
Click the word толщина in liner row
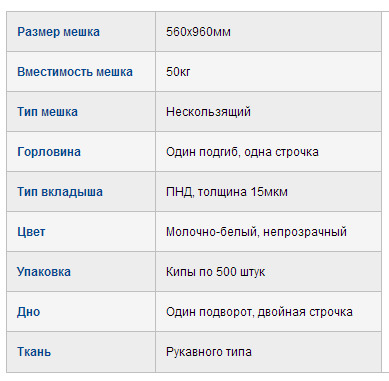coord(222,192)
